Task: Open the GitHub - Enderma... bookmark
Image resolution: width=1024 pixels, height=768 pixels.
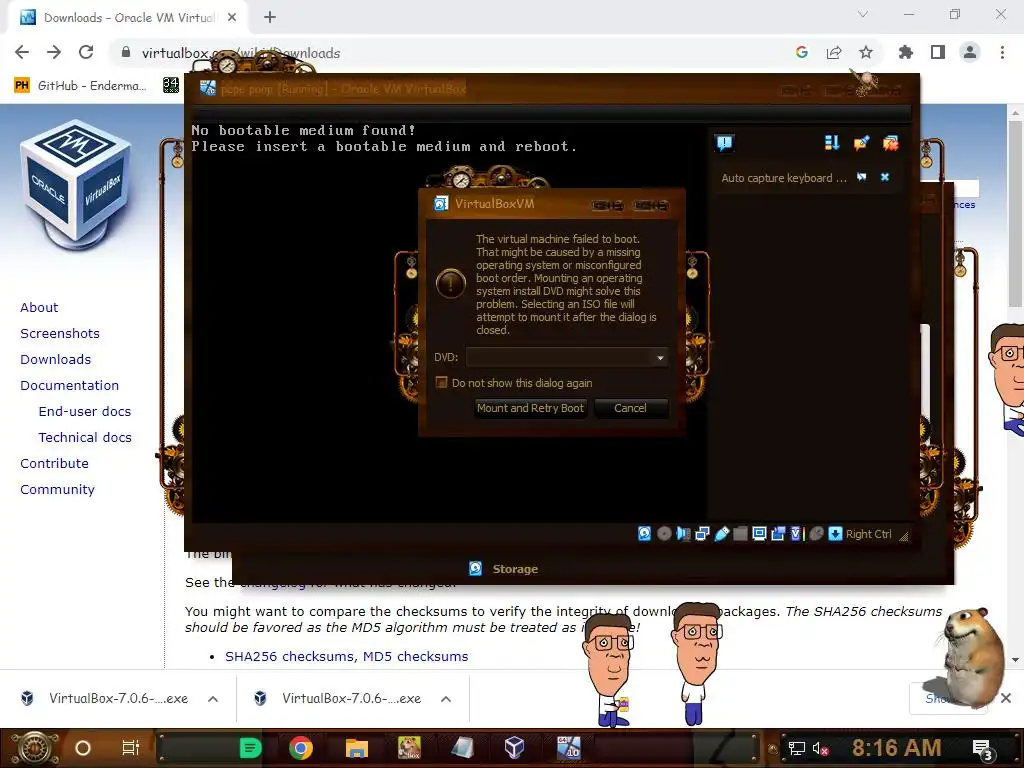Action: click(81, 86)
